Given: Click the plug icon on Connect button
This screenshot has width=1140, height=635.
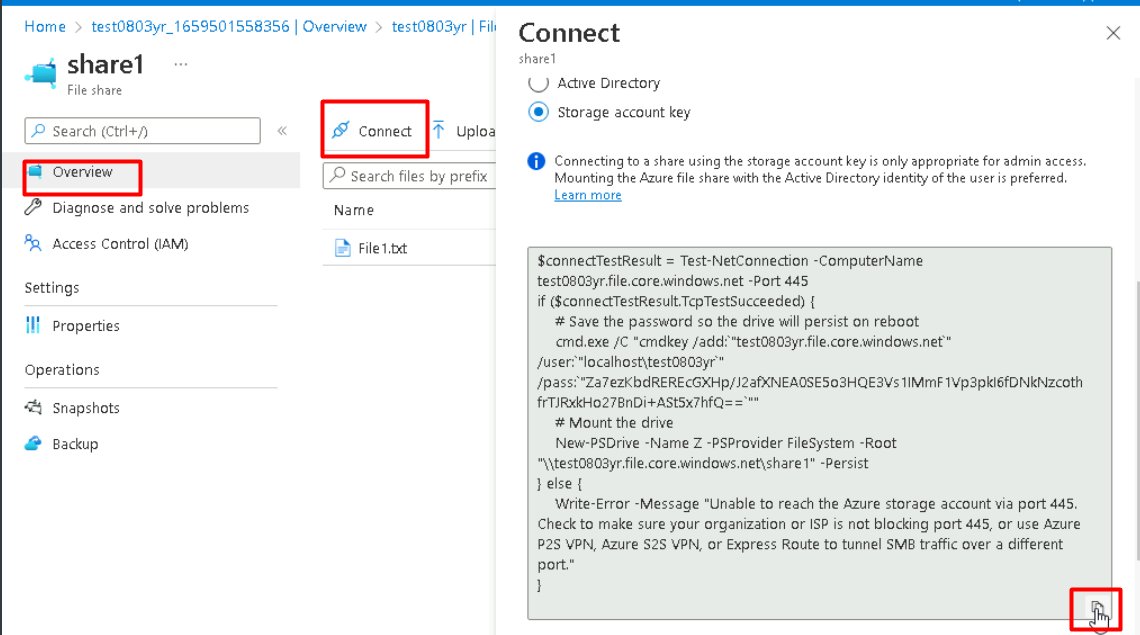Looking at the screenshot, I should point(340,130).
